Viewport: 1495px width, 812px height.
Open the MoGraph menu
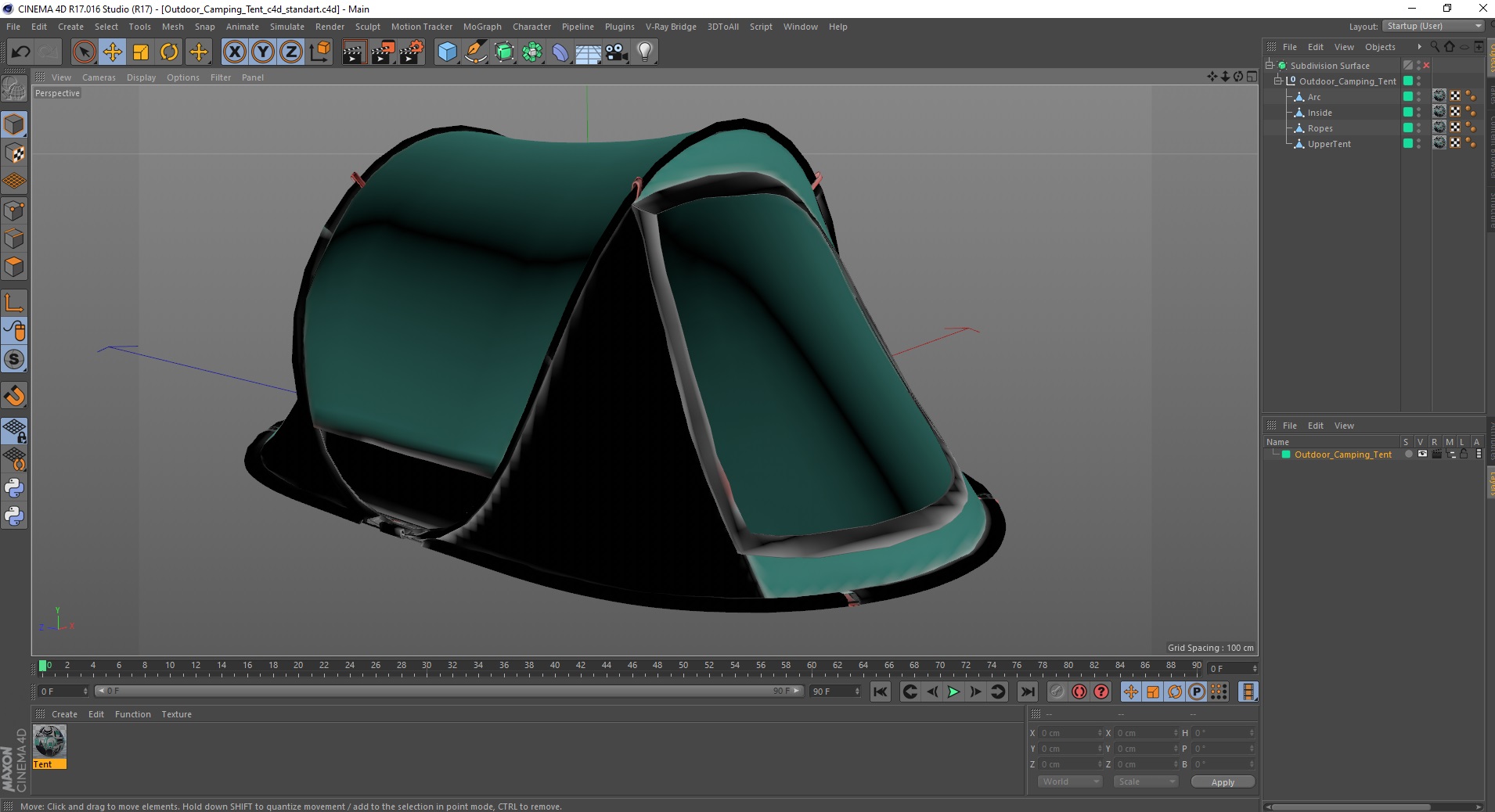coord(482,27)
